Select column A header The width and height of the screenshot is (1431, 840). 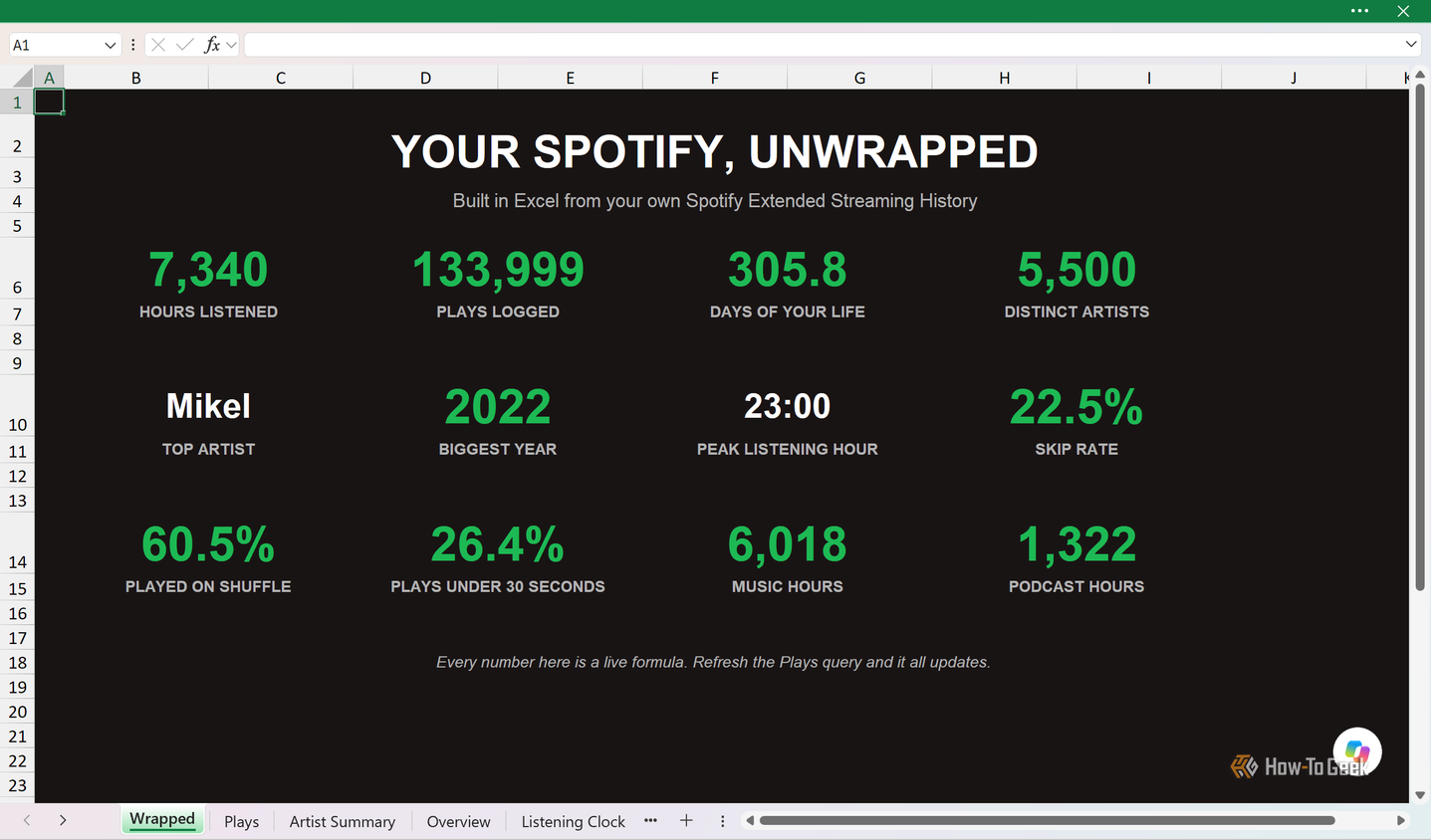tap(49, 78)
